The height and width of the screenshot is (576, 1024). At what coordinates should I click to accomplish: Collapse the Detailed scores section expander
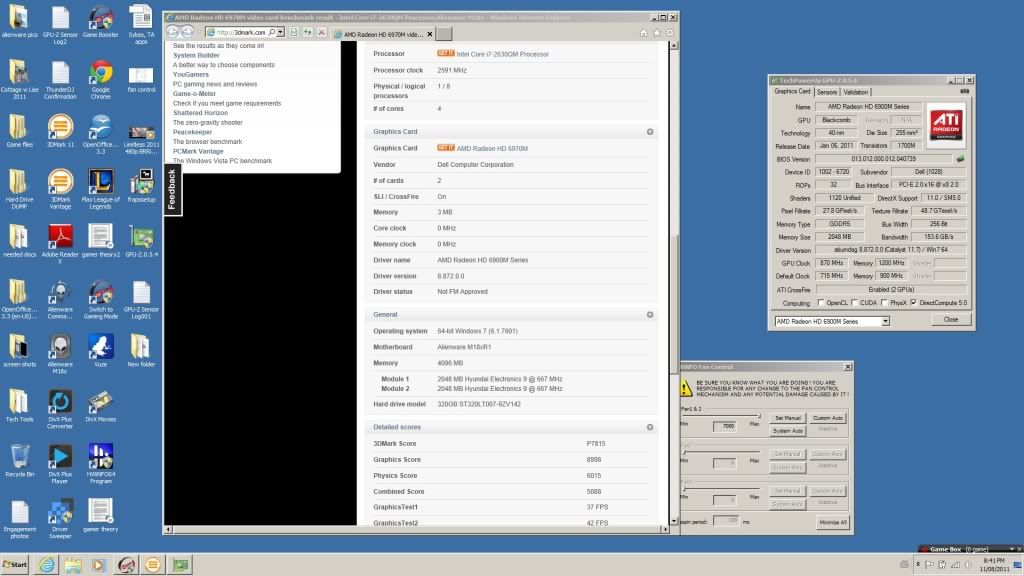pos(650,427)
